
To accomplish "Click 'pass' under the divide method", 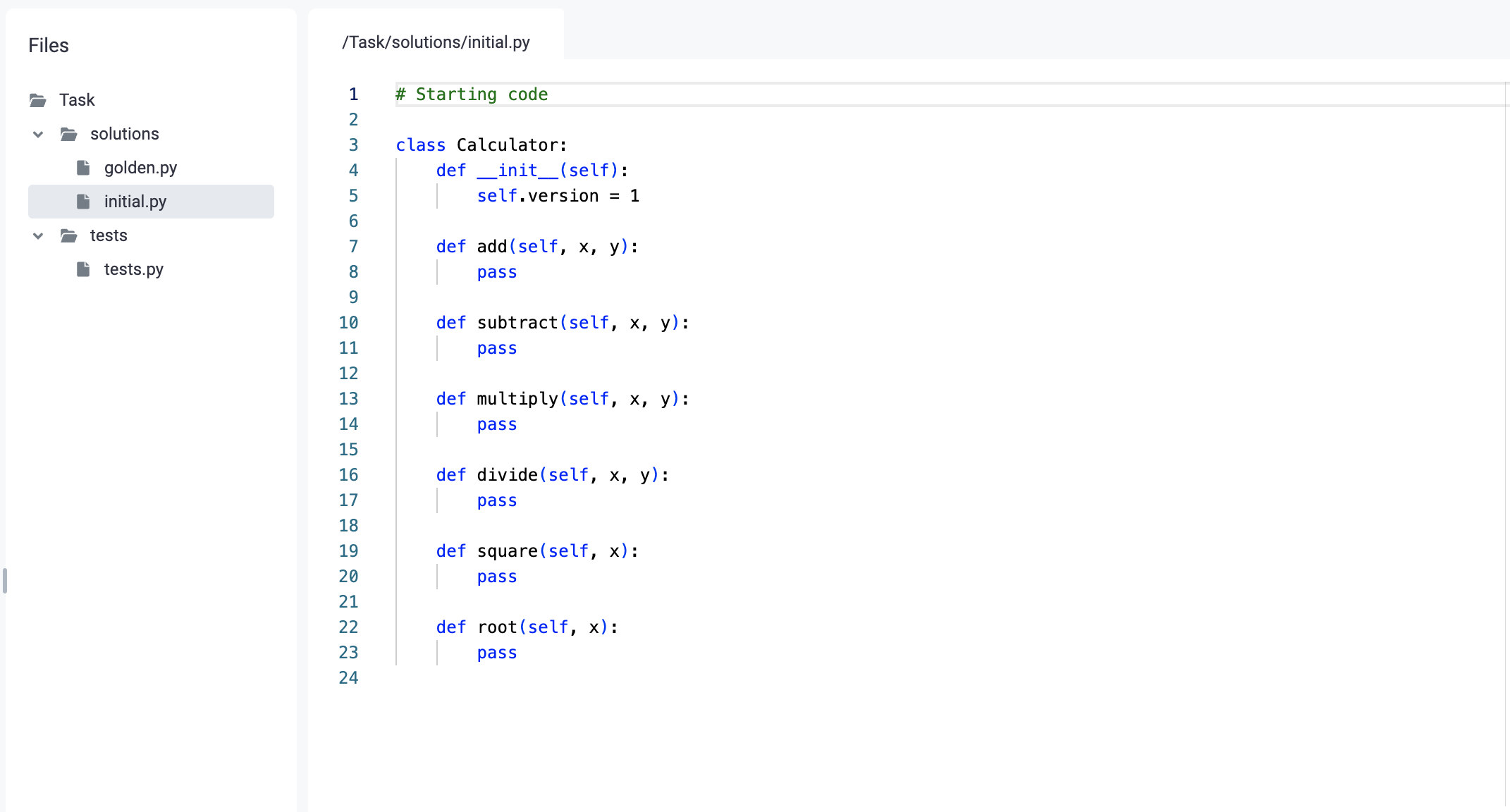I will coord(497,500).
